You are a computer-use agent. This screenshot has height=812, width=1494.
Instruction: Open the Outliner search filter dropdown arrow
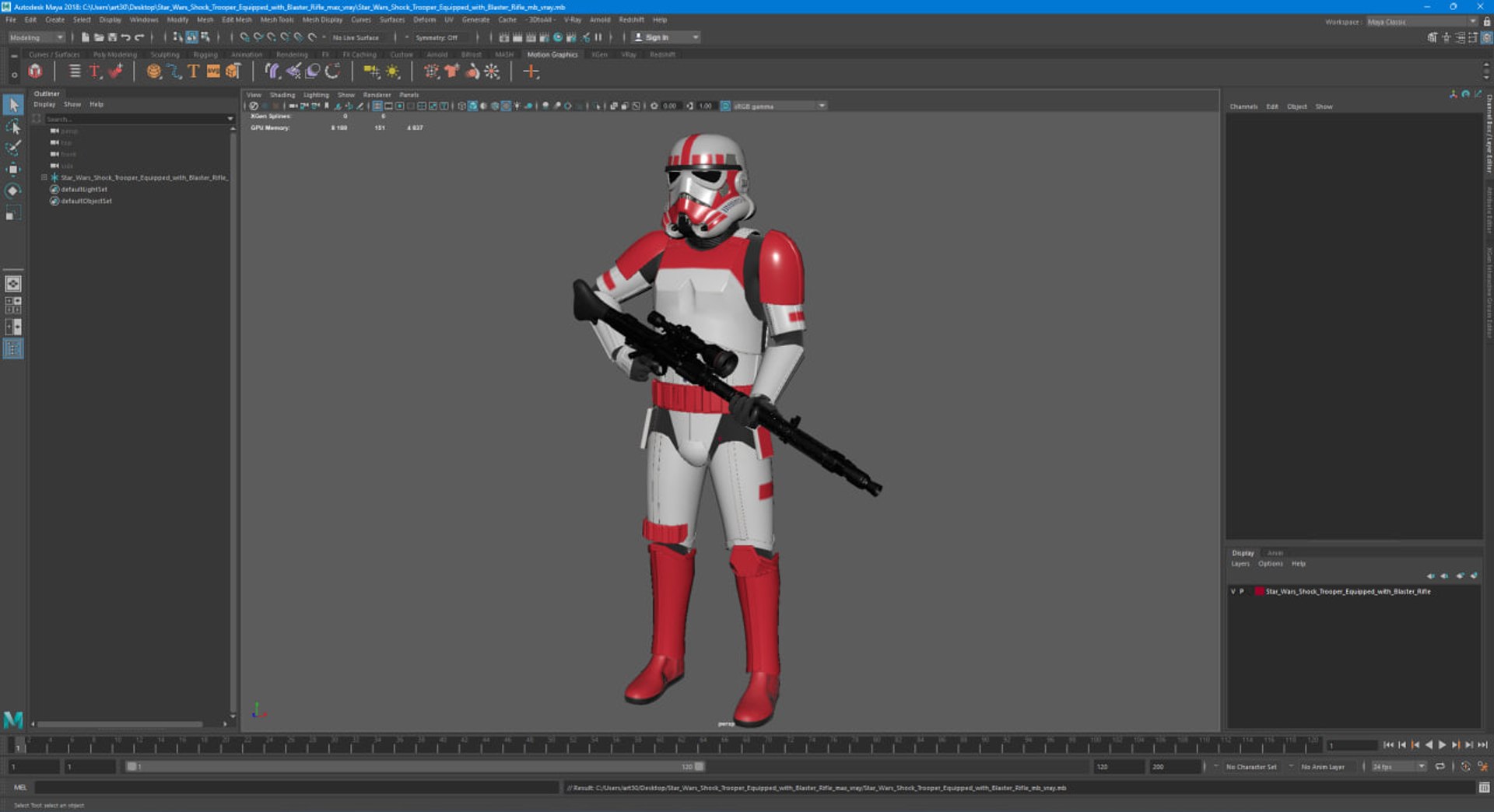(230, 119)
